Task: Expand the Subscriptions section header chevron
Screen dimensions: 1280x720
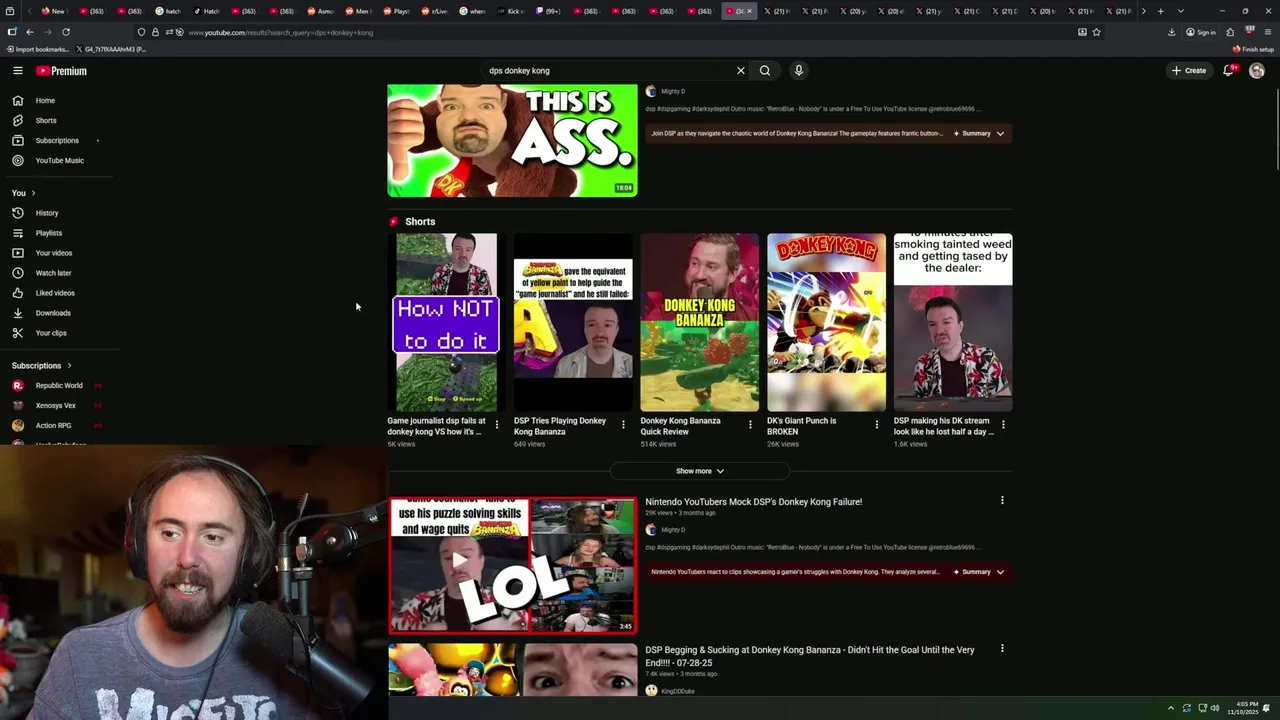Action: tap(69, 366)
